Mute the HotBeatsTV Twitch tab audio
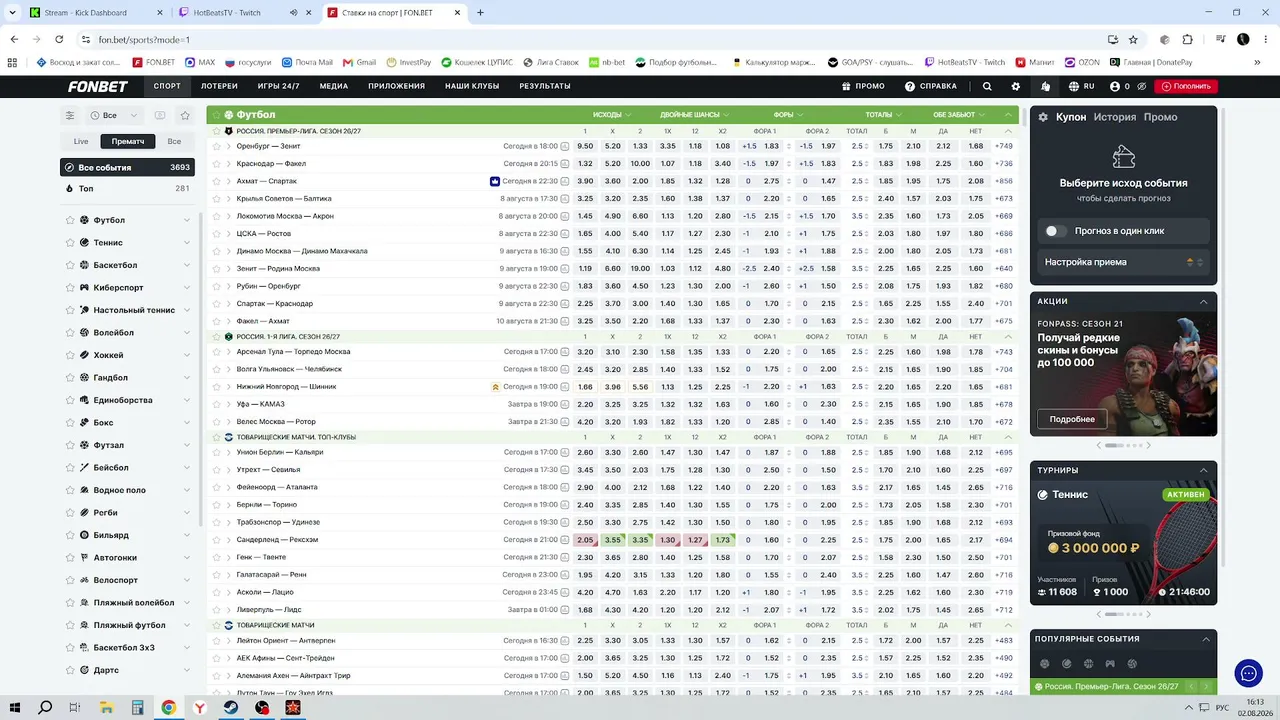The height and width of the screenshot is (720, 1280). pyautogui.click(x=293, y=13)
